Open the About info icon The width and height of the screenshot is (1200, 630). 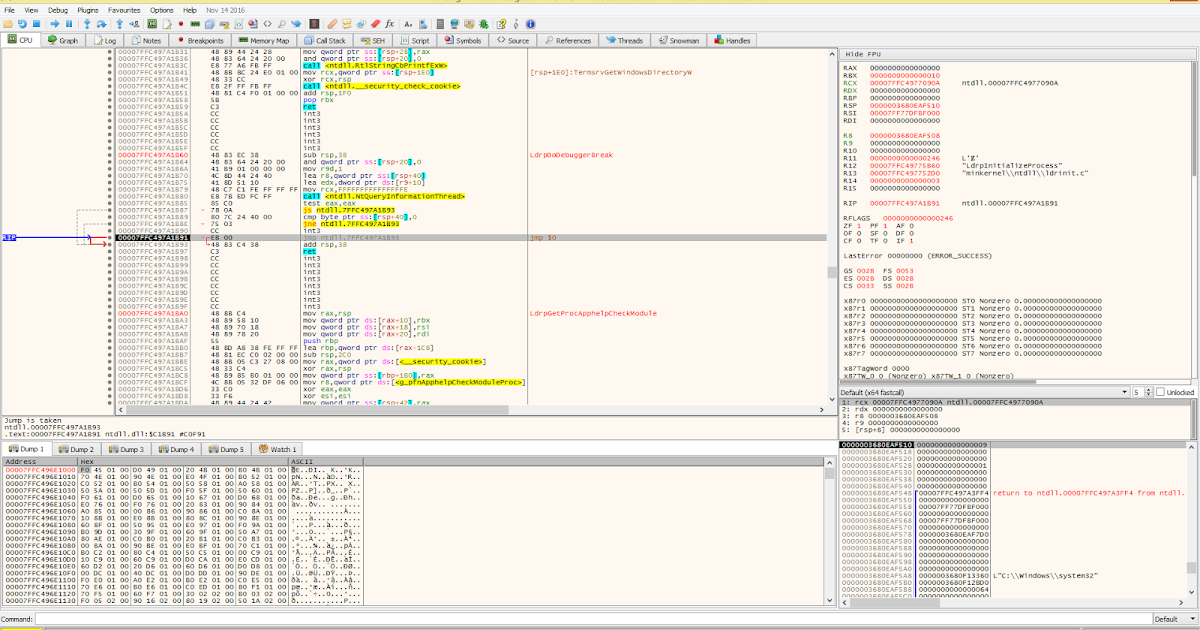coord(530,20)
